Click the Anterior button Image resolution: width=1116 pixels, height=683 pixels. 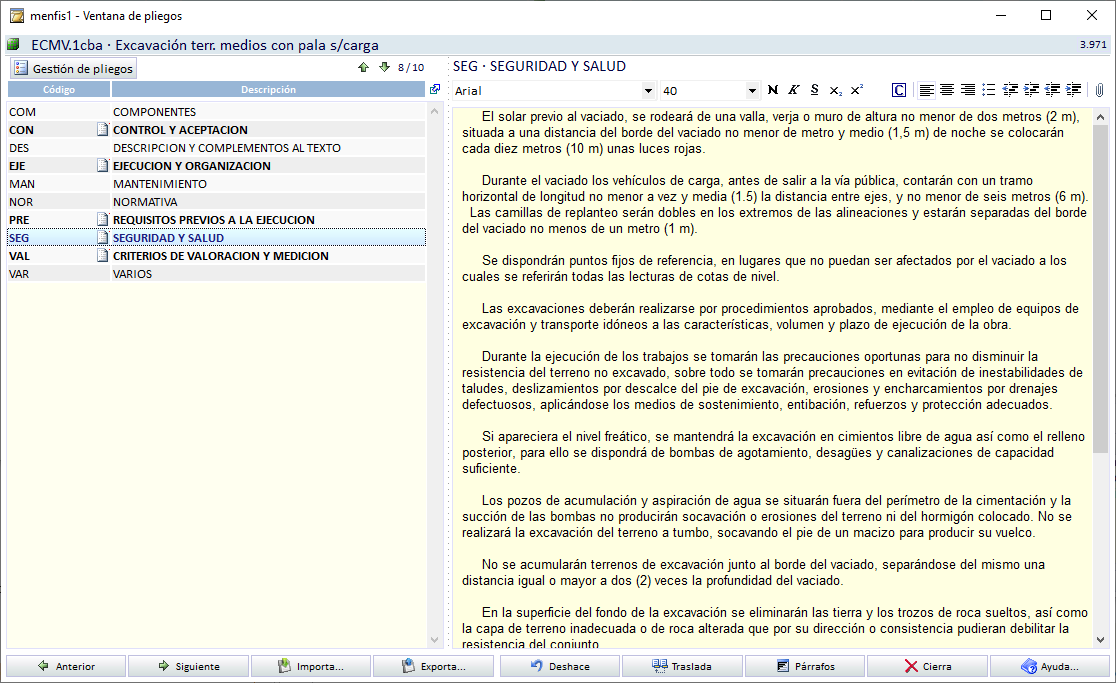tap(66, 666)
